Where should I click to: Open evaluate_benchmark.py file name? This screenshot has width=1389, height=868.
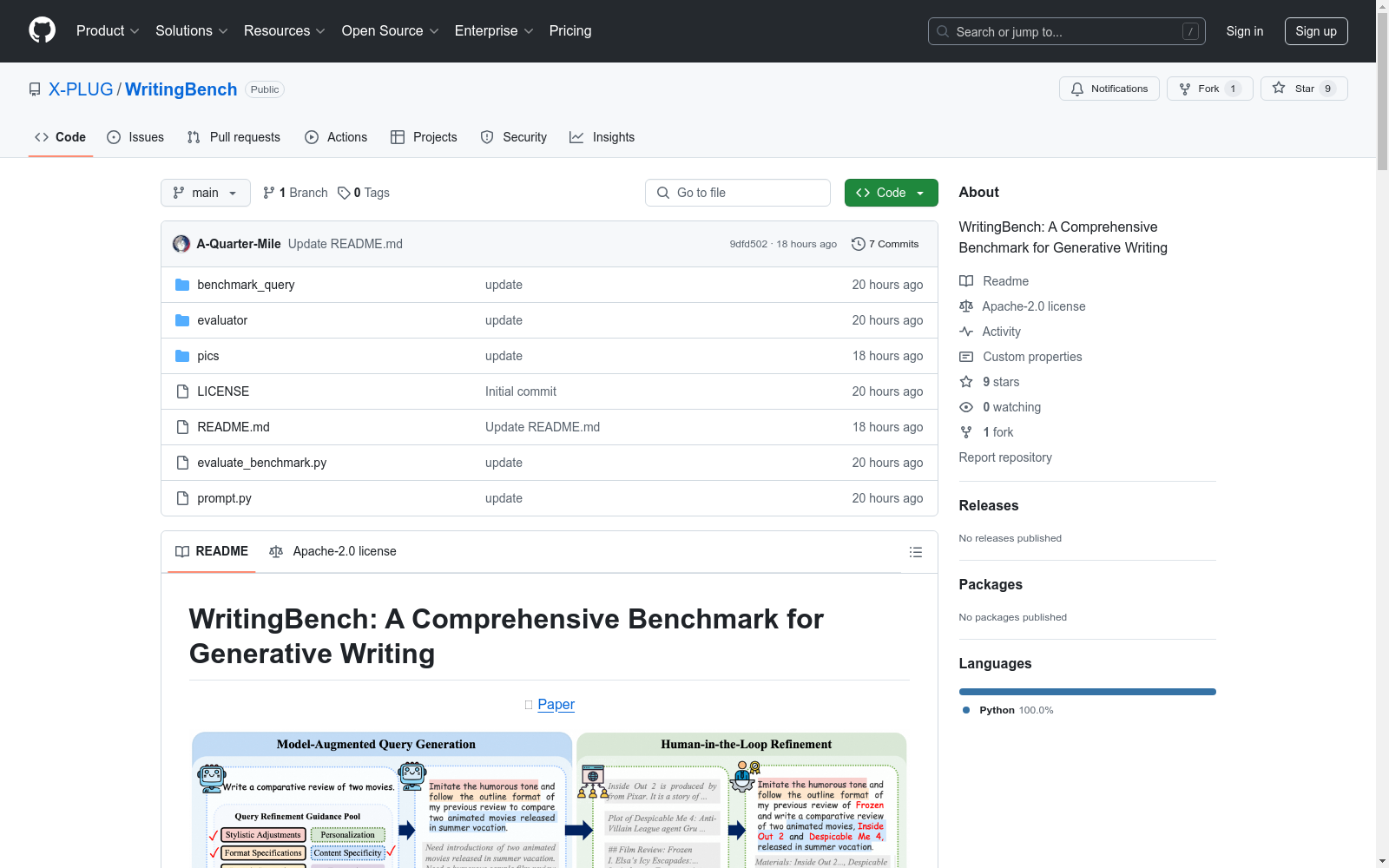pos(262,463)
